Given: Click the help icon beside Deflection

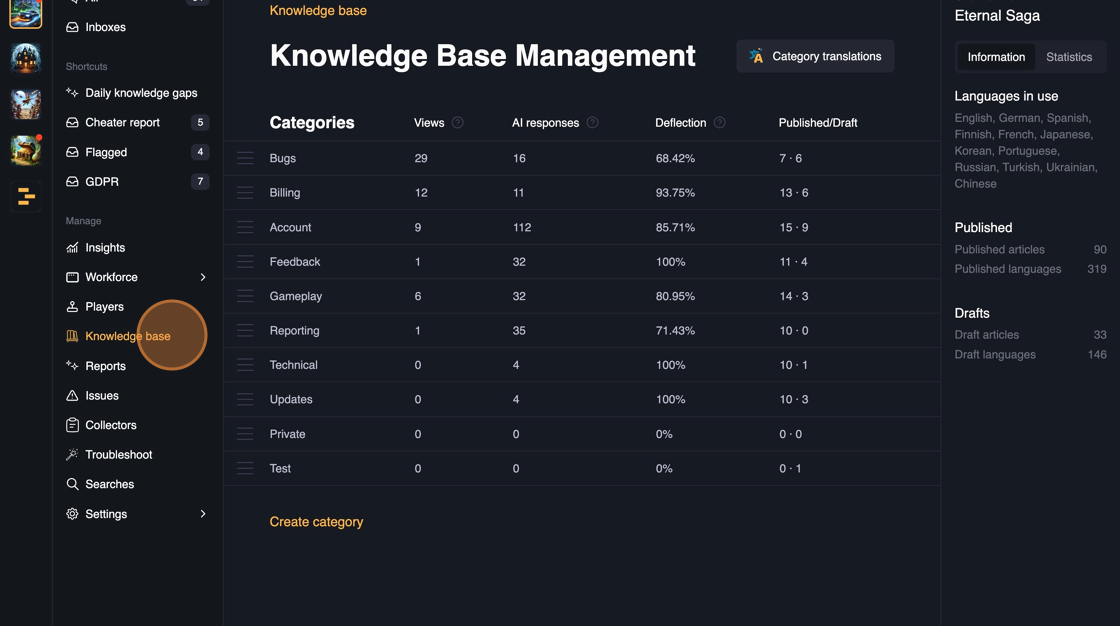Looking at the screenshot, I should pyautogui.click(x=720, y=123).
